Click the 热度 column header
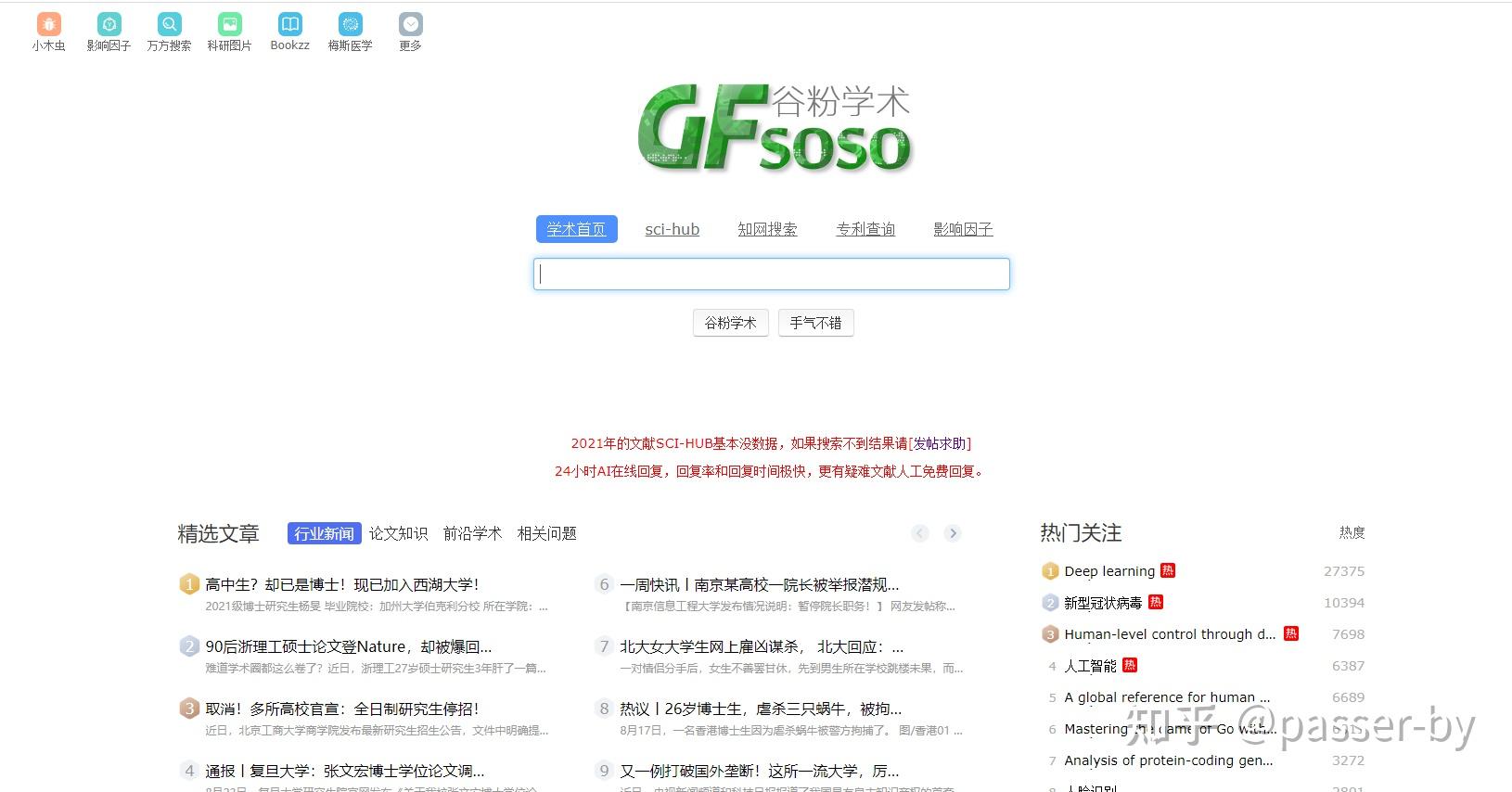The width and height of the screenshot is (1512, 792). (1352, 532)
